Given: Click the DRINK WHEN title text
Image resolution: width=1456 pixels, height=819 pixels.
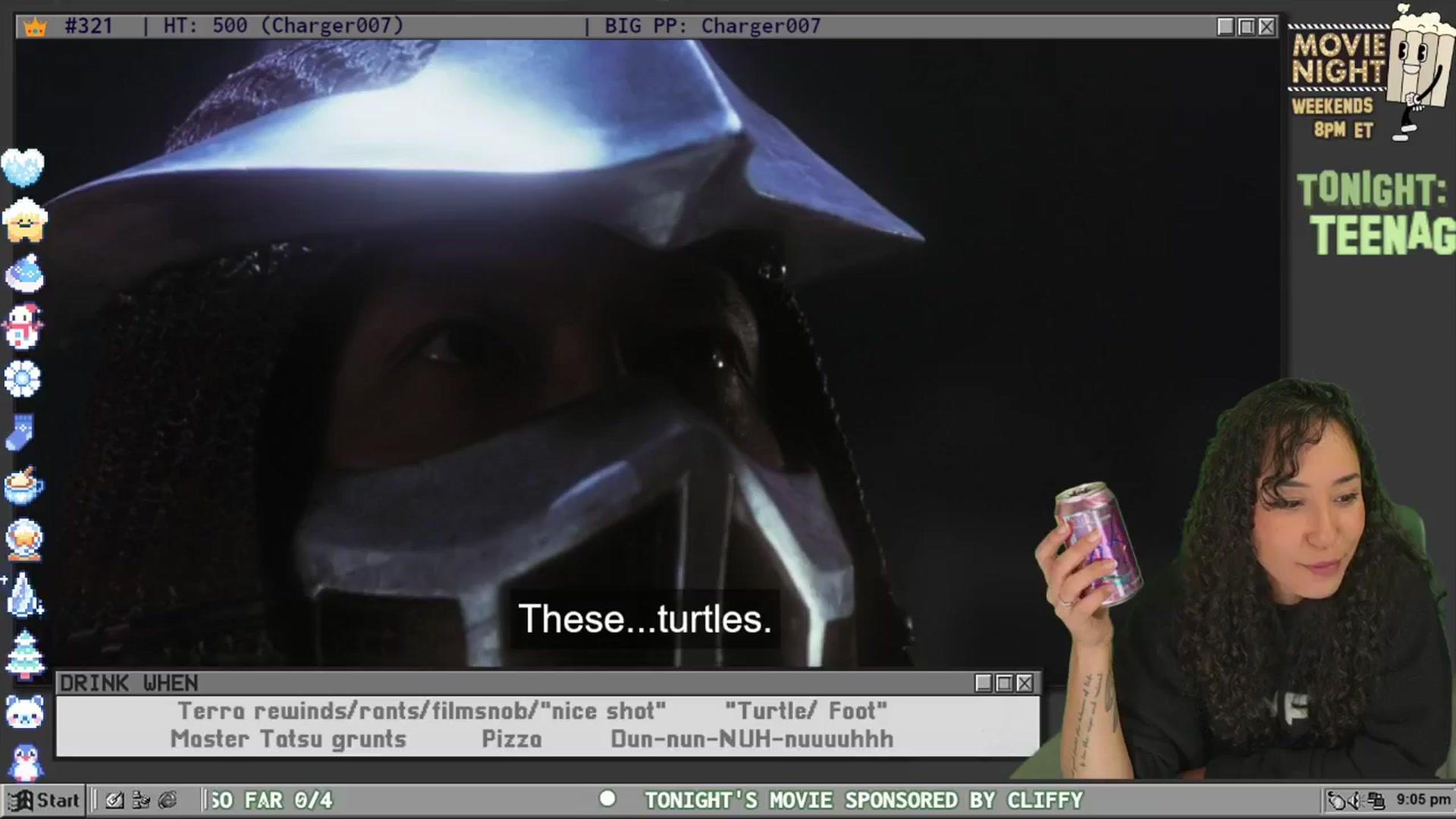Looking at the screenshot, I should (129, 683).
